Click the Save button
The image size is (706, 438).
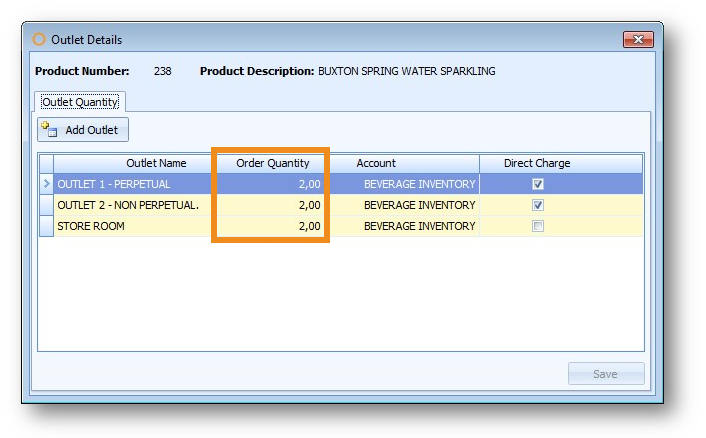[605, 374]
